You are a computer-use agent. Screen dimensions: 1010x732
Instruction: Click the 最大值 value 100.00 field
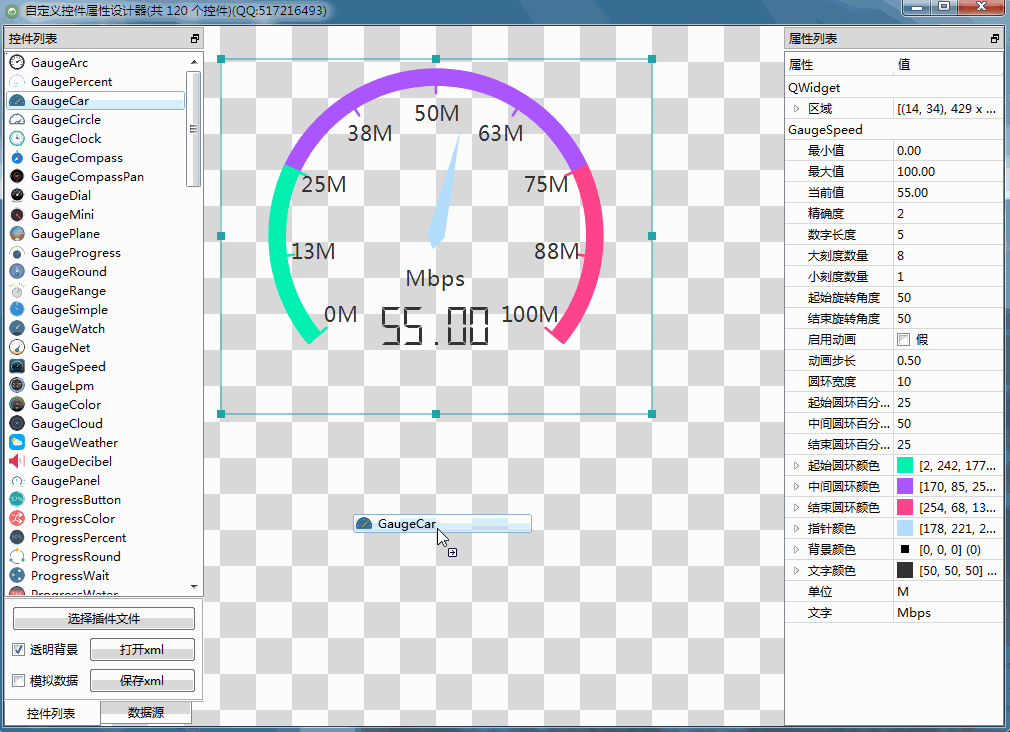tap(948, 171)
